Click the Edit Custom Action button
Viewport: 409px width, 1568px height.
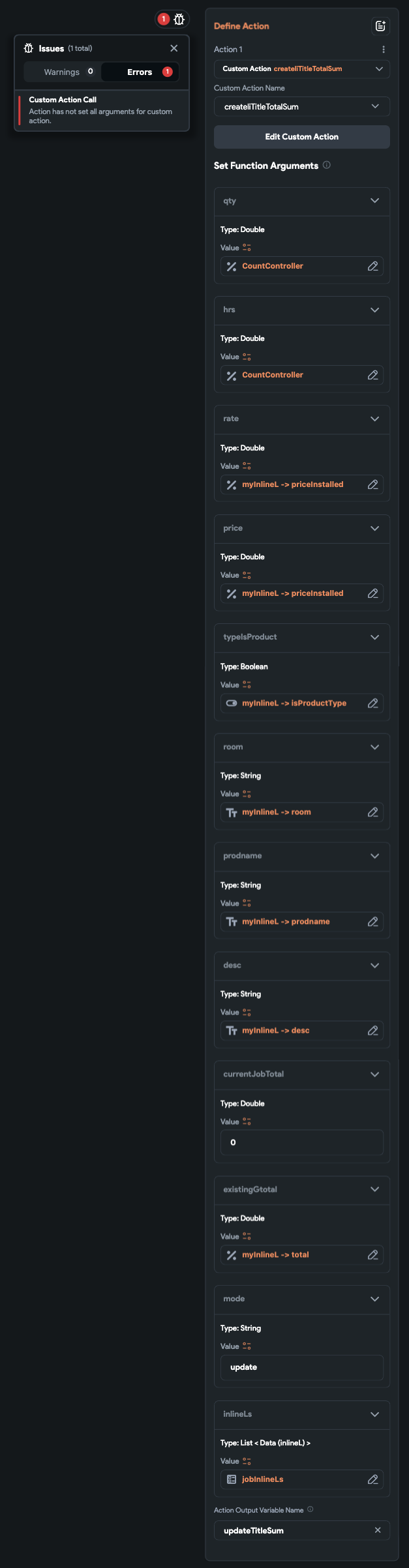pos(301,136)
